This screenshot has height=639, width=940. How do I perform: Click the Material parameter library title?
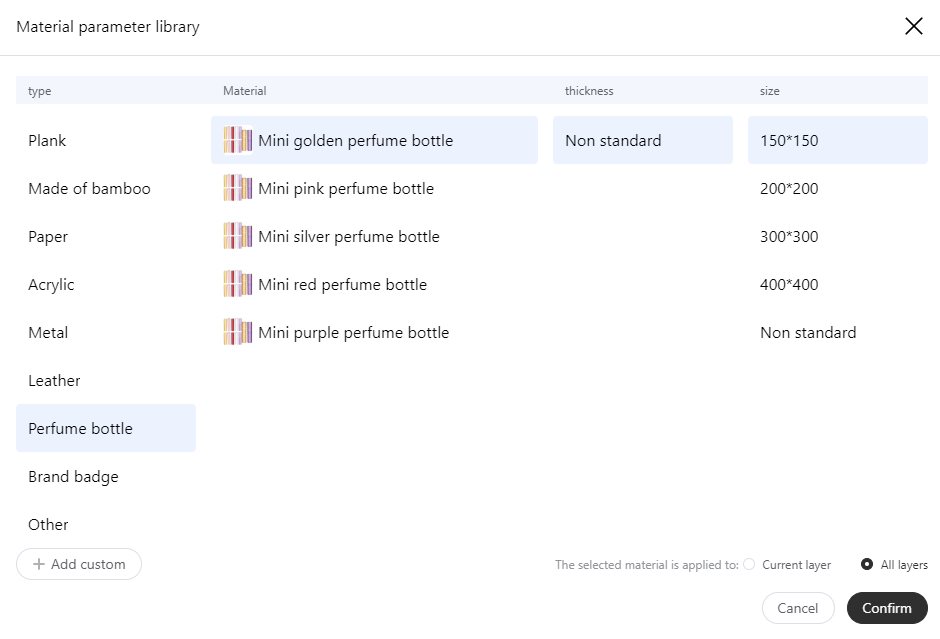point(108,27)
